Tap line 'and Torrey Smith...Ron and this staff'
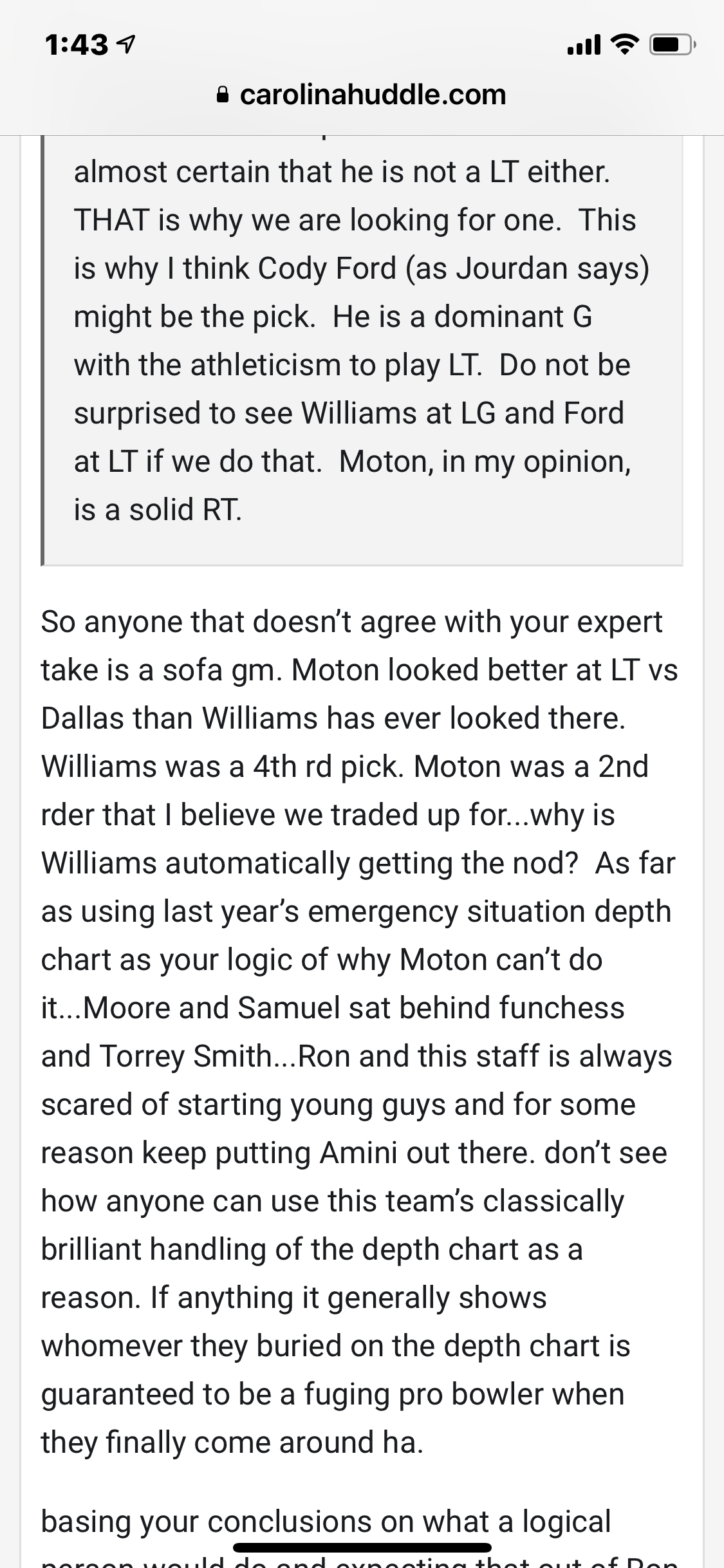The image size is (724, 1568). (x=357, y=1056)
